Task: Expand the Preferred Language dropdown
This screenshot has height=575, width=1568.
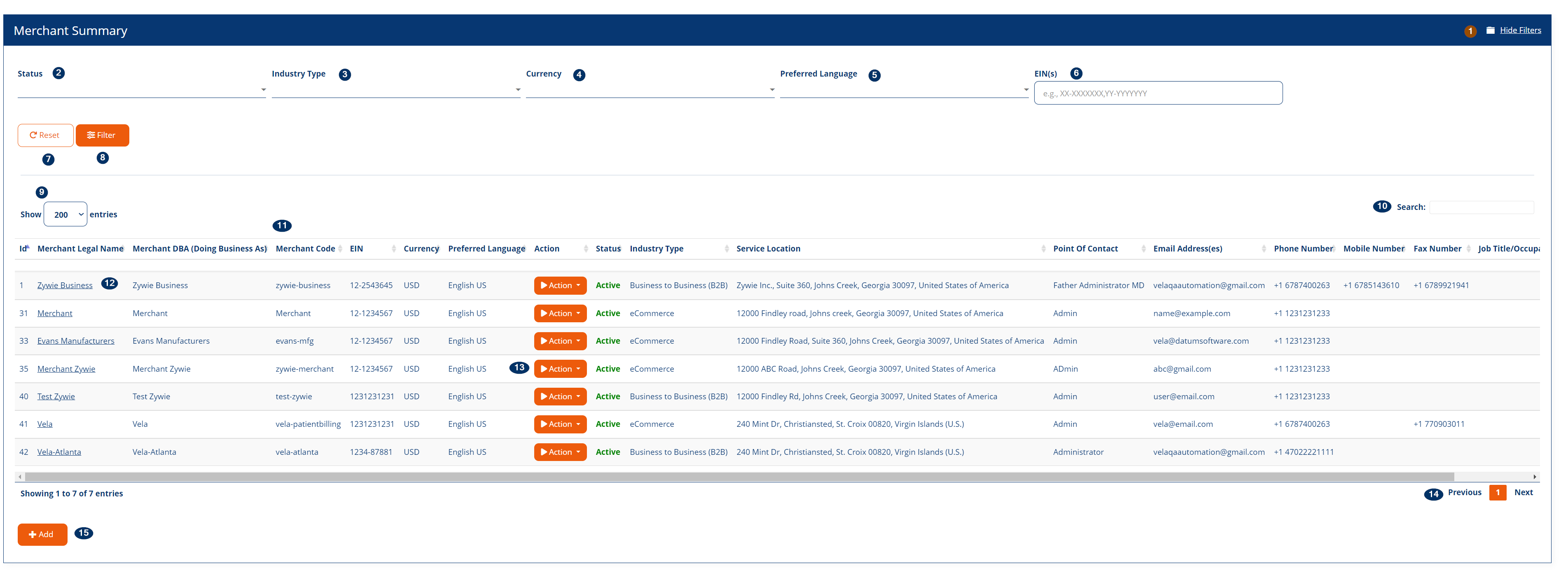Action: point(904,89)
